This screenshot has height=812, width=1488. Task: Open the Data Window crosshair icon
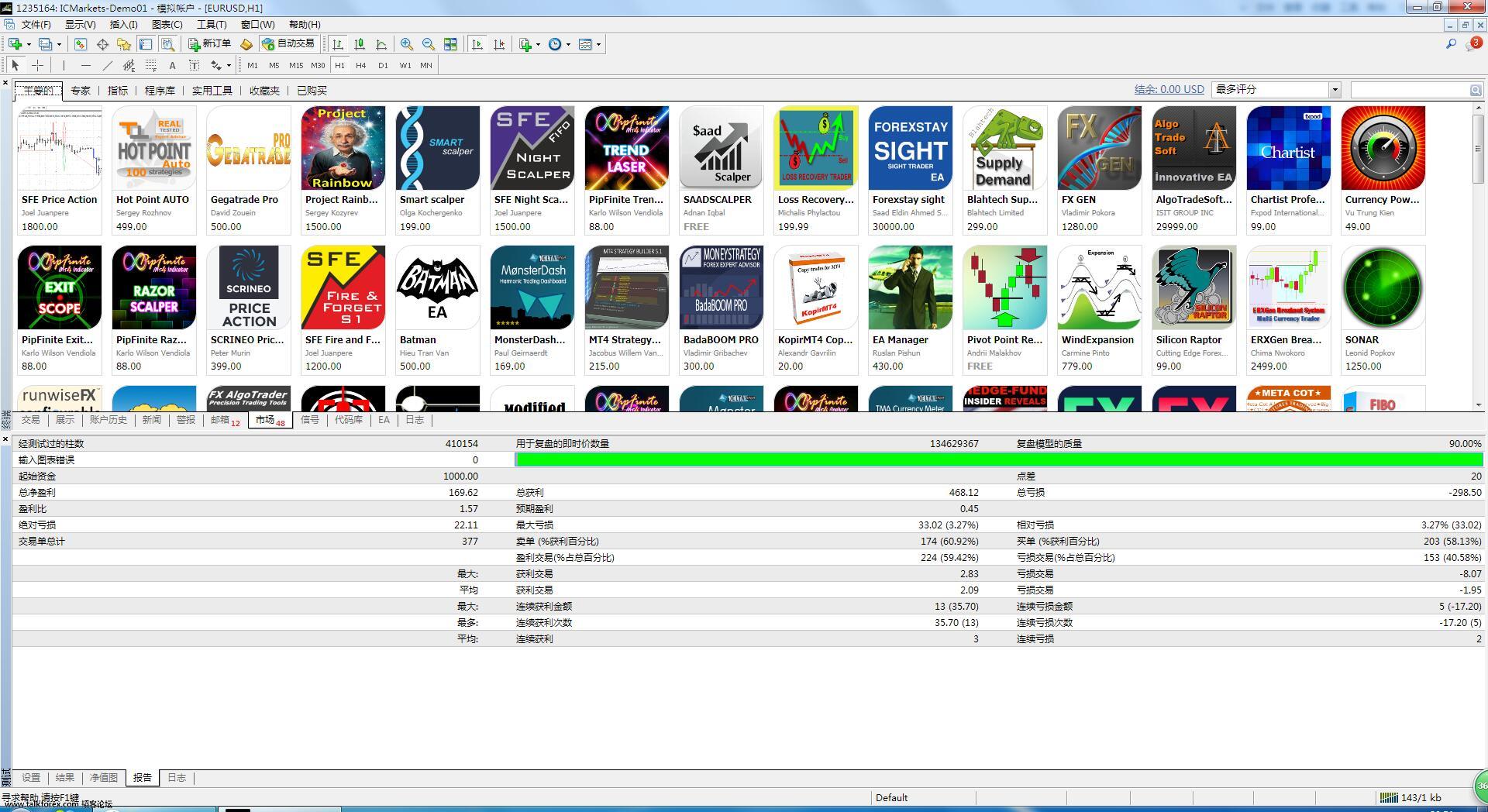click(x=102, y=44)
